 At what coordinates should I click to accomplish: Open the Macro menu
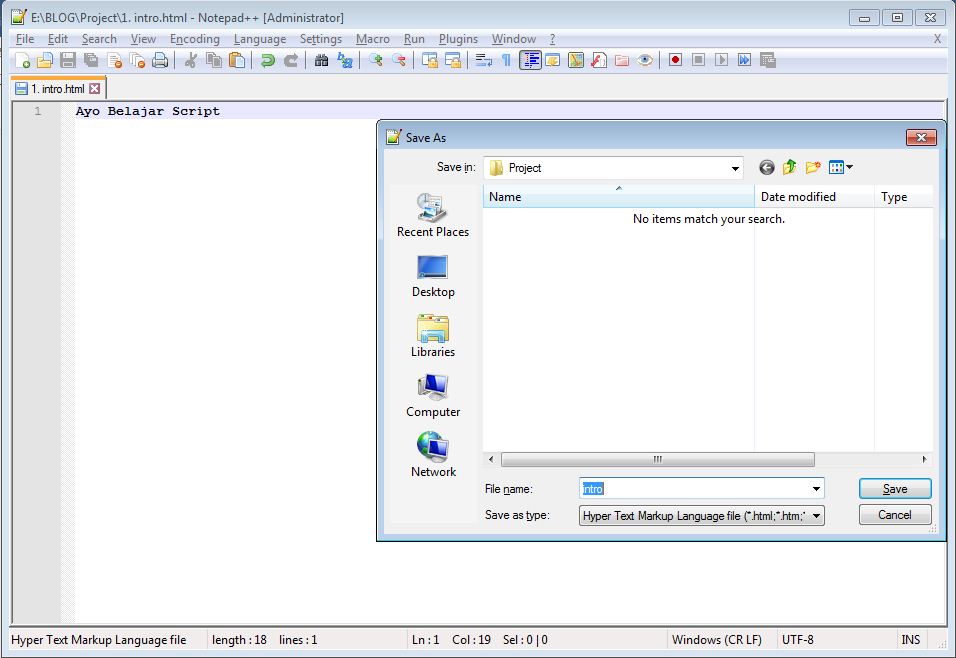373,39
